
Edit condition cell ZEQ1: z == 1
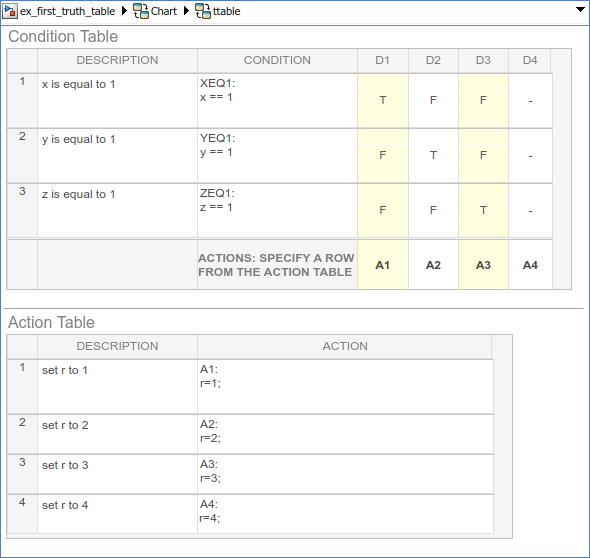(277, 210)
